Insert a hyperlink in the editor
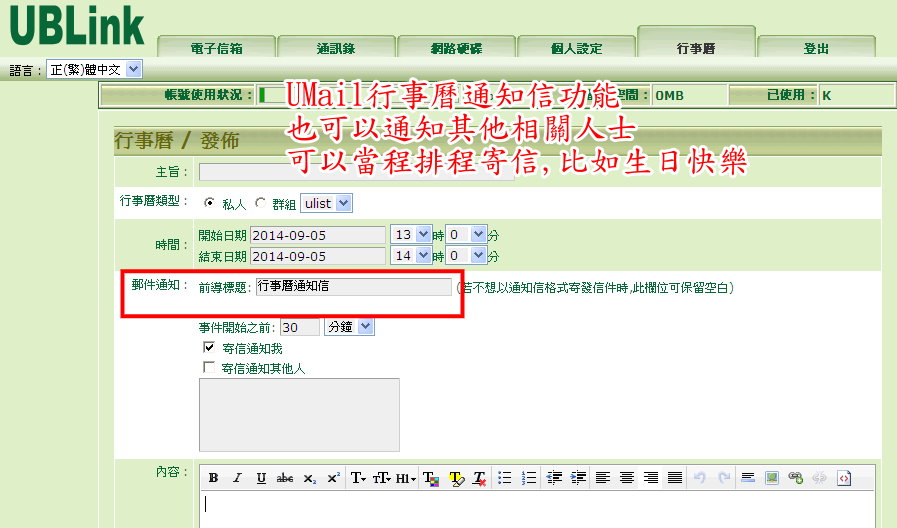 [x=796, y=478]
